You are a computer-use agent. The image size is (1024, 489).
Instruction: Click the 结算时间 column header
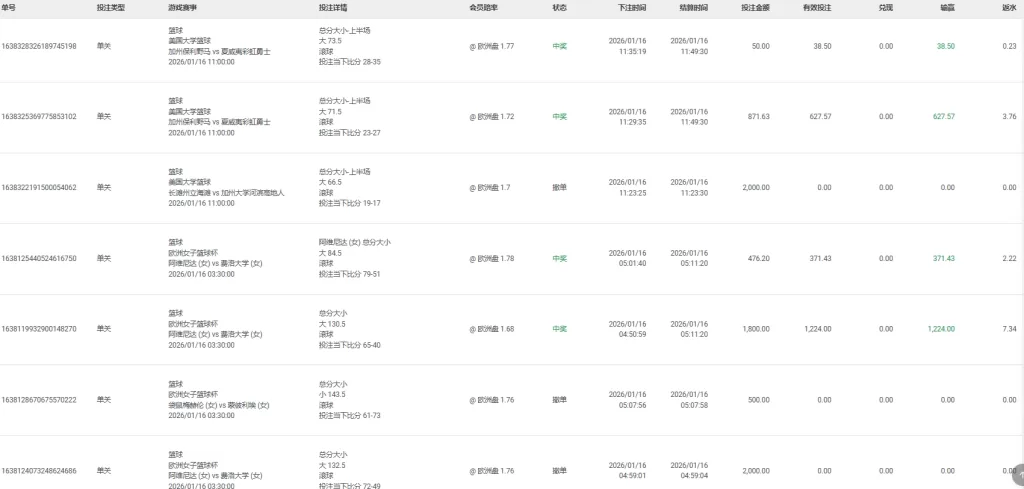tap(693, 7)
